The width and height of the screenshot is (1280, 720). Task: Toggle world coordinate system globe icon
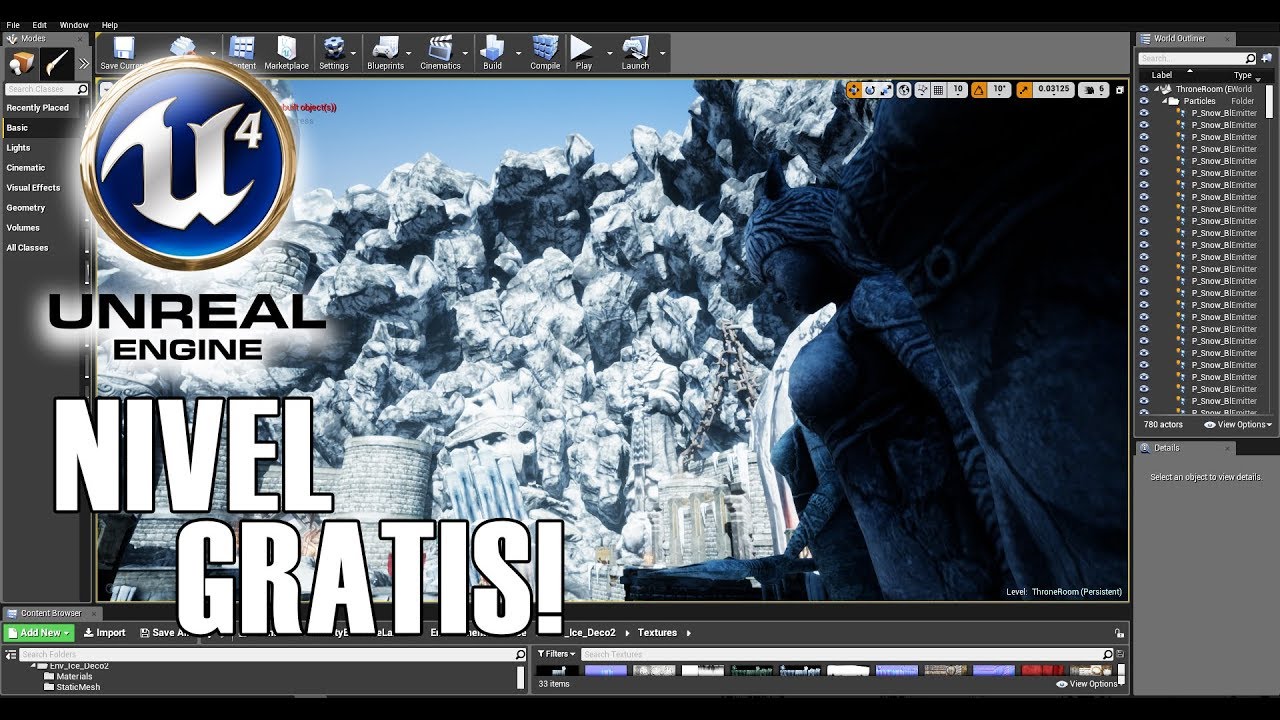904,90
